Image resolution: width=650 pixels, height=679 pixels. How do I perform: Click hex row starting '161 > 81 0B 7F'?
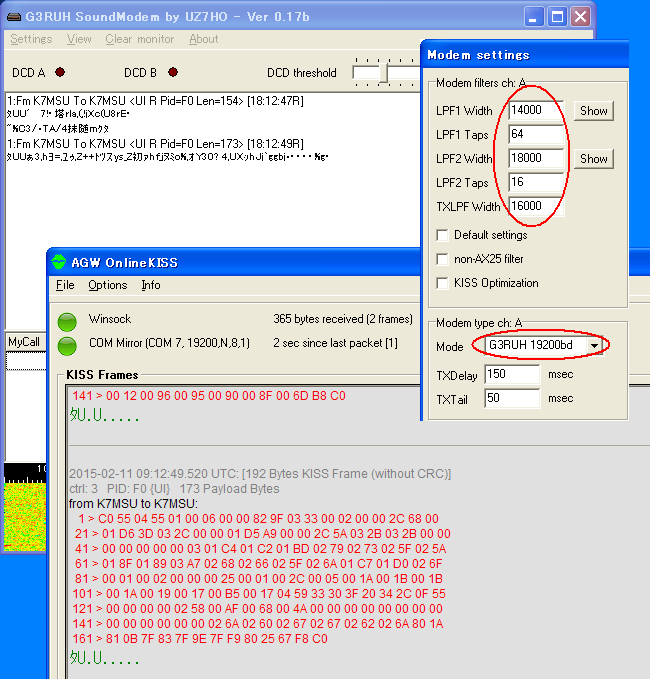coord(200,639)
